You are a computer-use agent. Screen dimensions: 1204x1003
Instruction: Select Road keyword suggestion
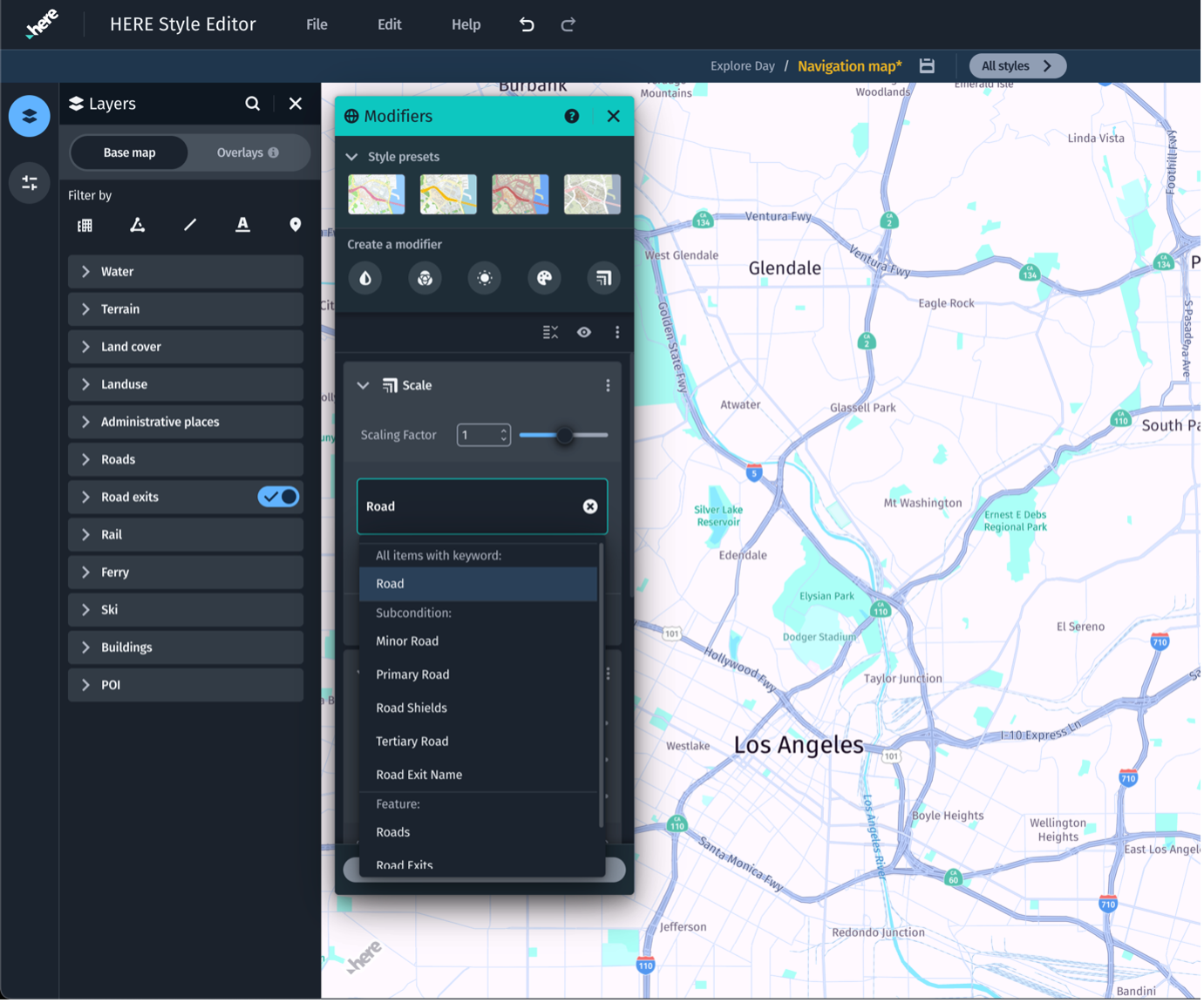click(x=478, y=585)
